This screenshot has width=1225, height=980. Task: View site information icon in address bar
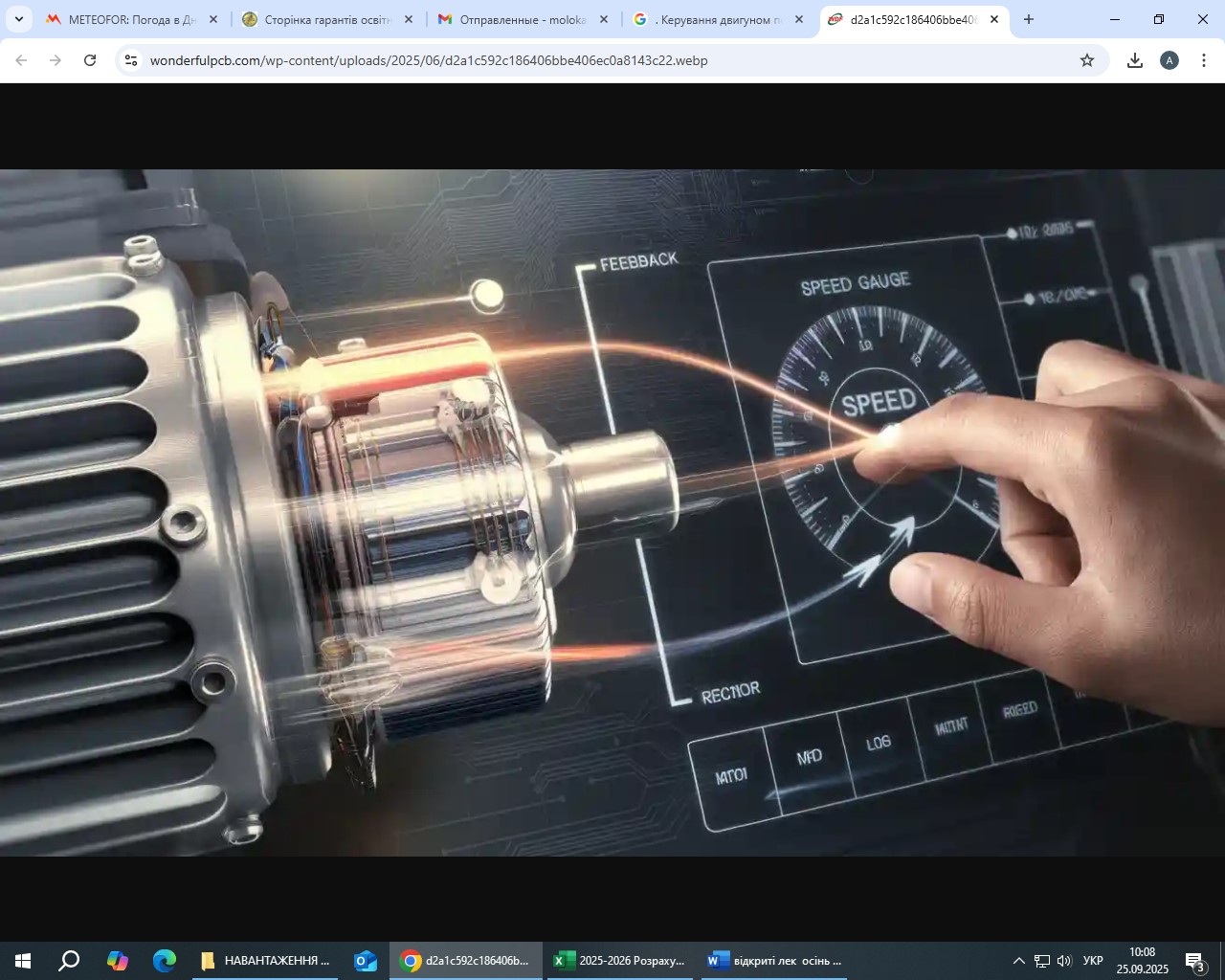131,60
